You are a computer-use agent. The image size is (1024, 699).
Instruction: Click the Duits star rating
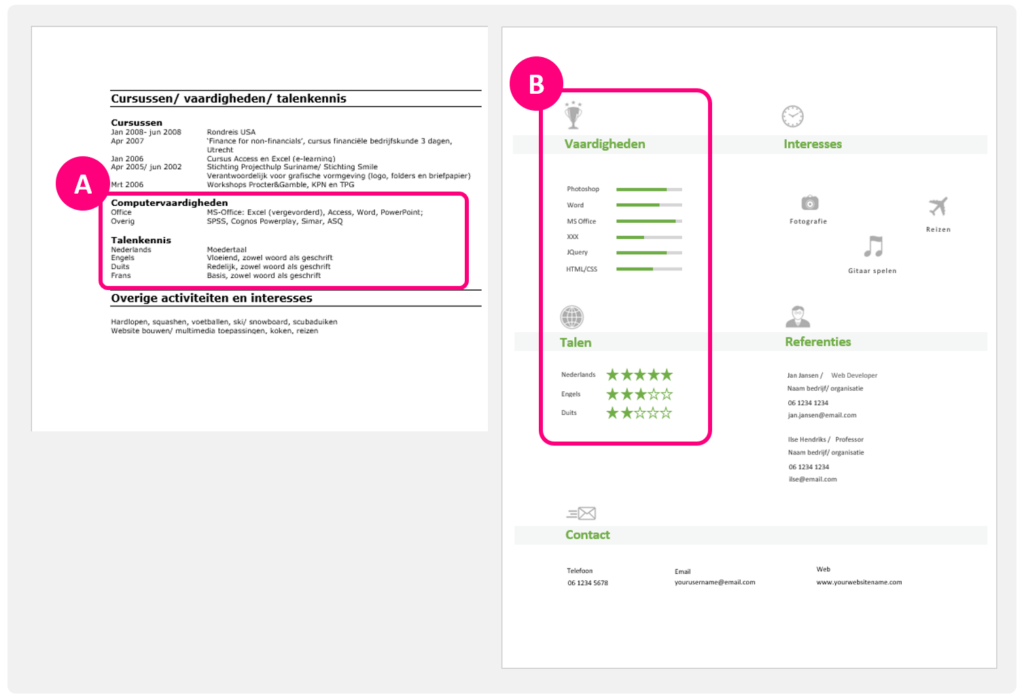639,413
